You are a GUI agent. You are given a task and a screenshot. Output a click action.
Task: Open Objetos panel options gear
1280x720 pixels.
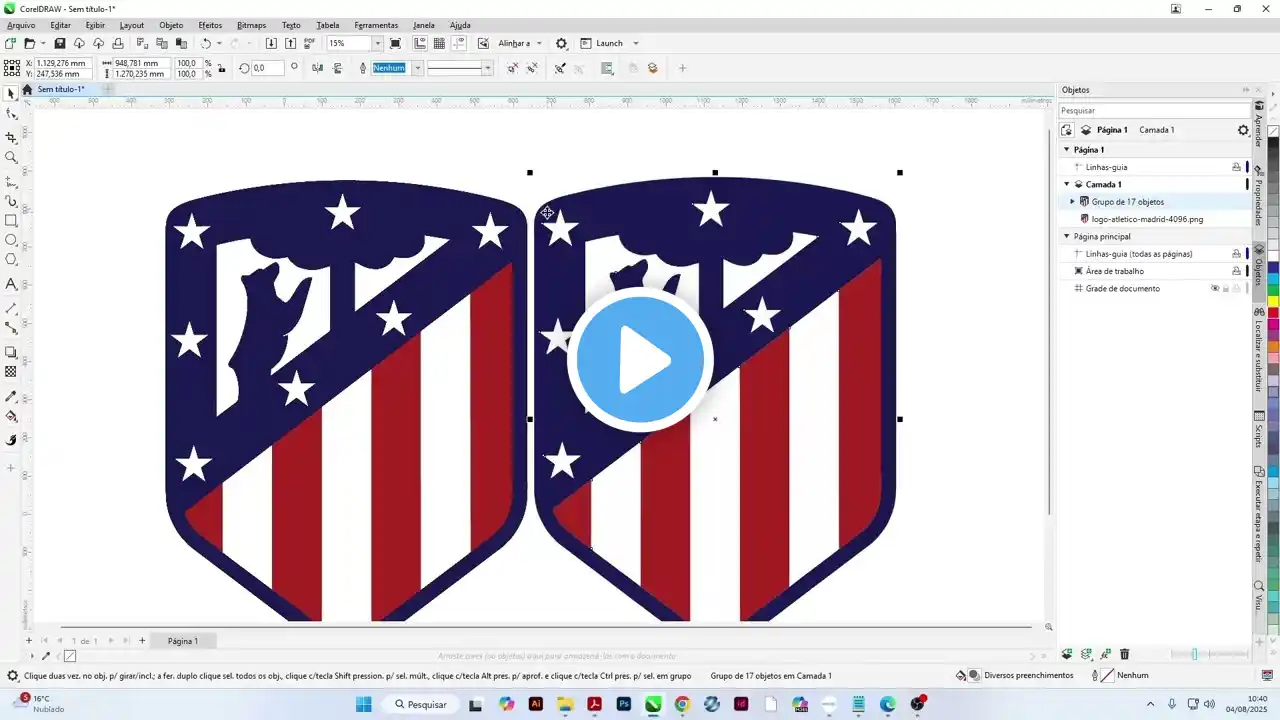(1243, 130)
